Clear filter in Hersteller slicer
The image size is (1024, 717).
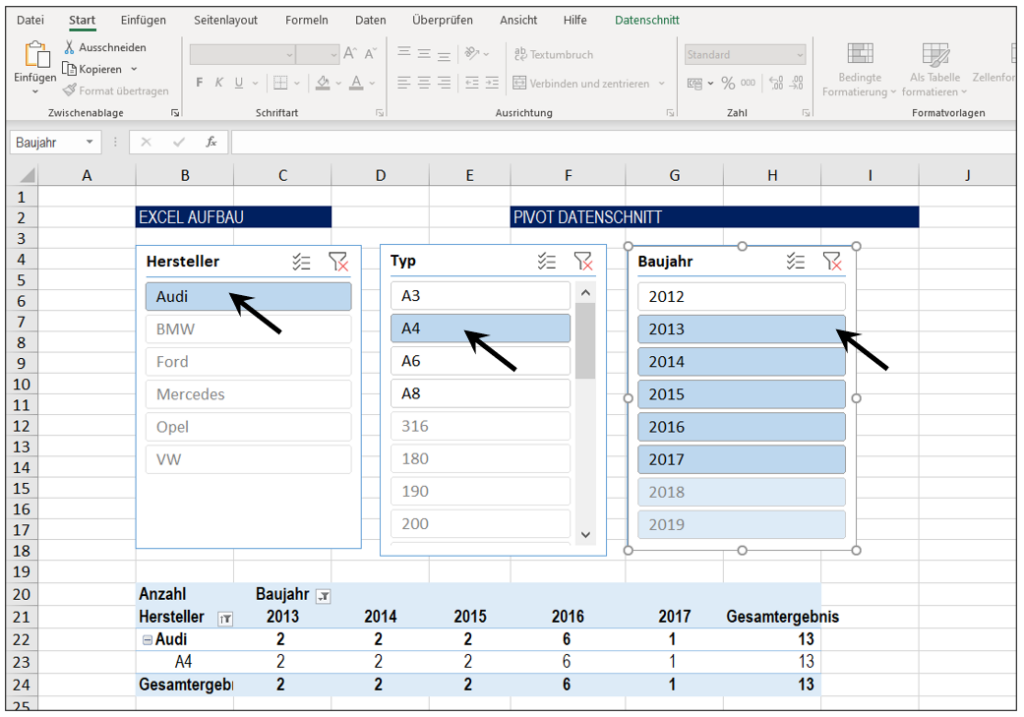click(338, 262)
